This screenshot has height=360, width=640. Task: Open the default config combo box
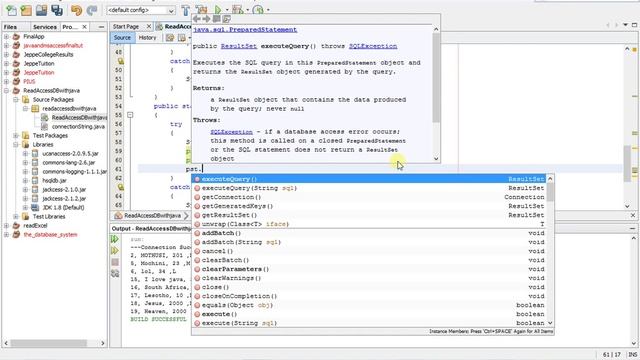pyautogui.click(x=141, y=10)
